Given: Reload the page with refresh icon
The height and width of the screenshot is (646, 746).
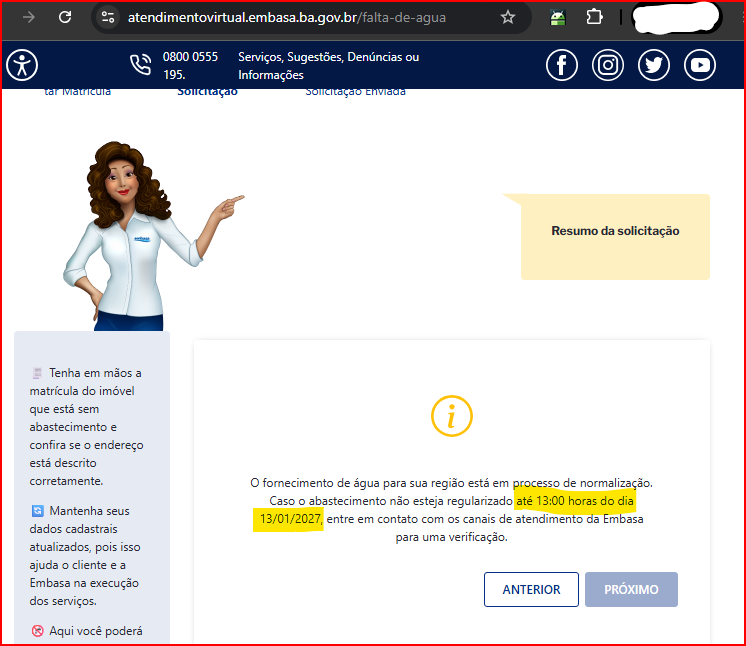Looking at the screenshot, I should pos(65,18).
